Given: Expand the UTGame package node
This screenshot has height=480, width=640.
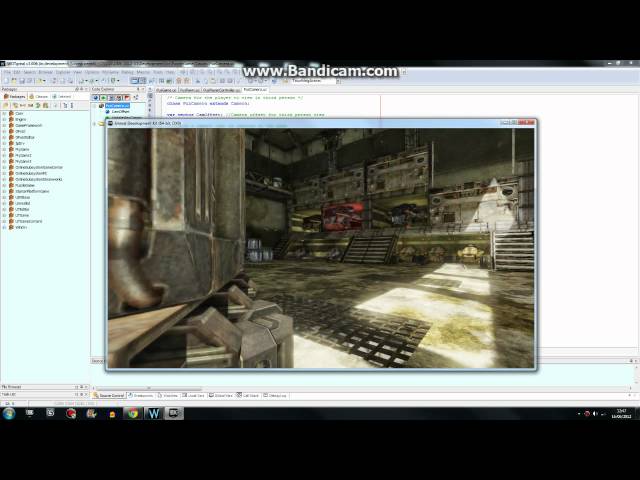Looking at the screenshot, I should [x=4, y=215].
